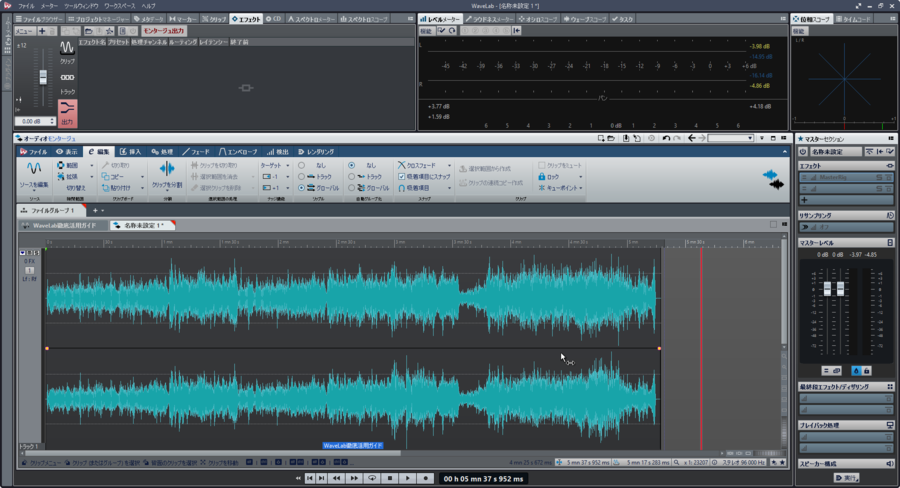Click the record button in transport bar
This screenshot has width=900, height=488.
point(425,478)
